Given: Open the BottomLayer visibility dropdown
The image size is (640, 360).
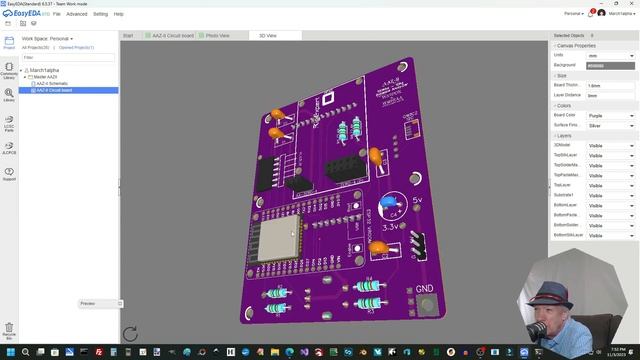Looking at the screenshot, I should (x=610, y=206).
